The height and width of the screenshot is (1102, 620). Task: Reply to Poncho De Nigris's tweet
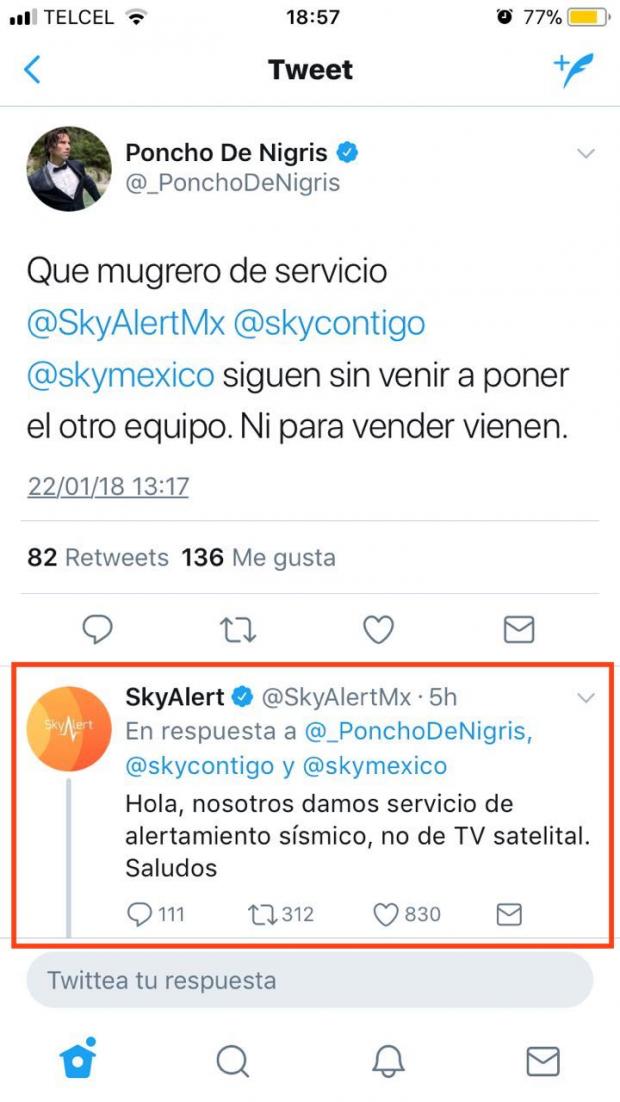[x=98, y=630]
